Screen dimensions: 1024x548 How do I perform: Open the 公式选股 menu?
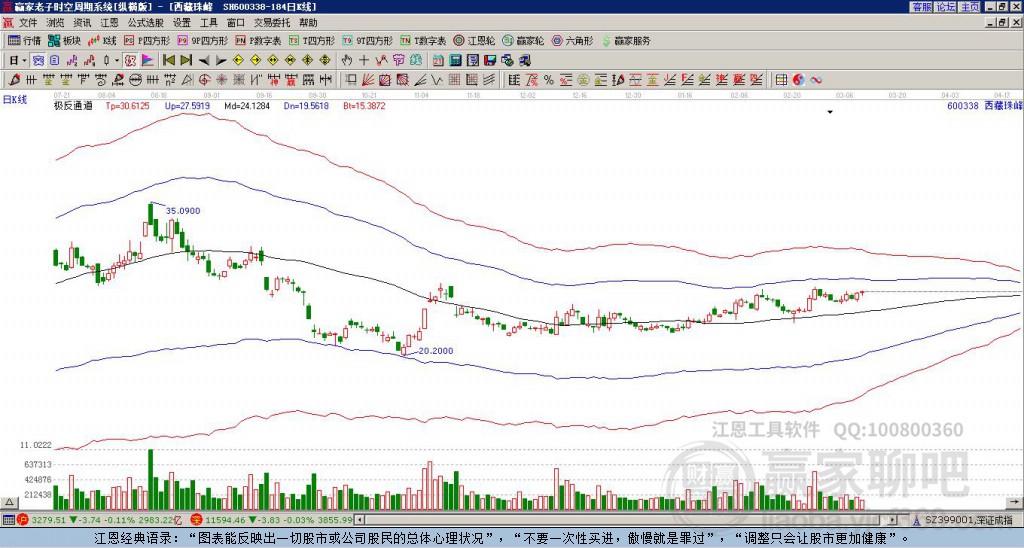(146, 23)
